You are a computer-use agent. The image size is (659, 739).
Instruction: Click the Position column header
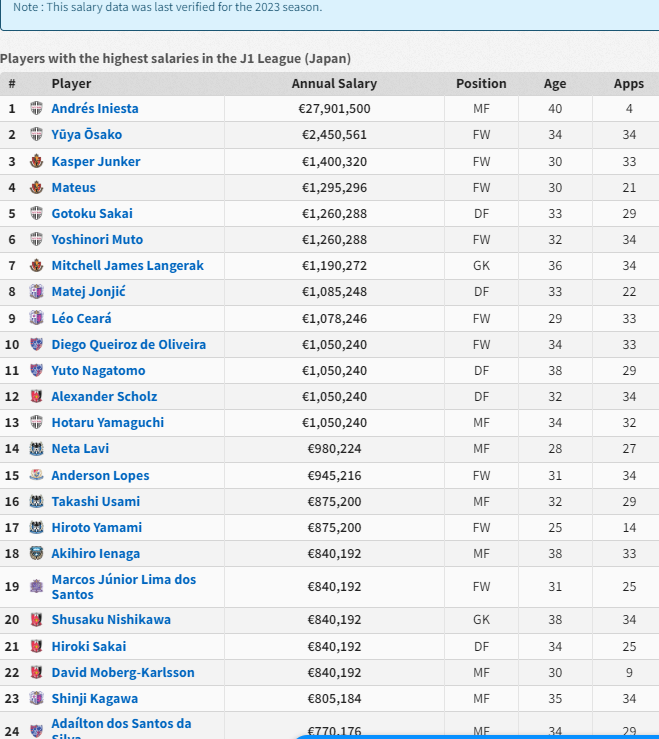click(481, 84)
